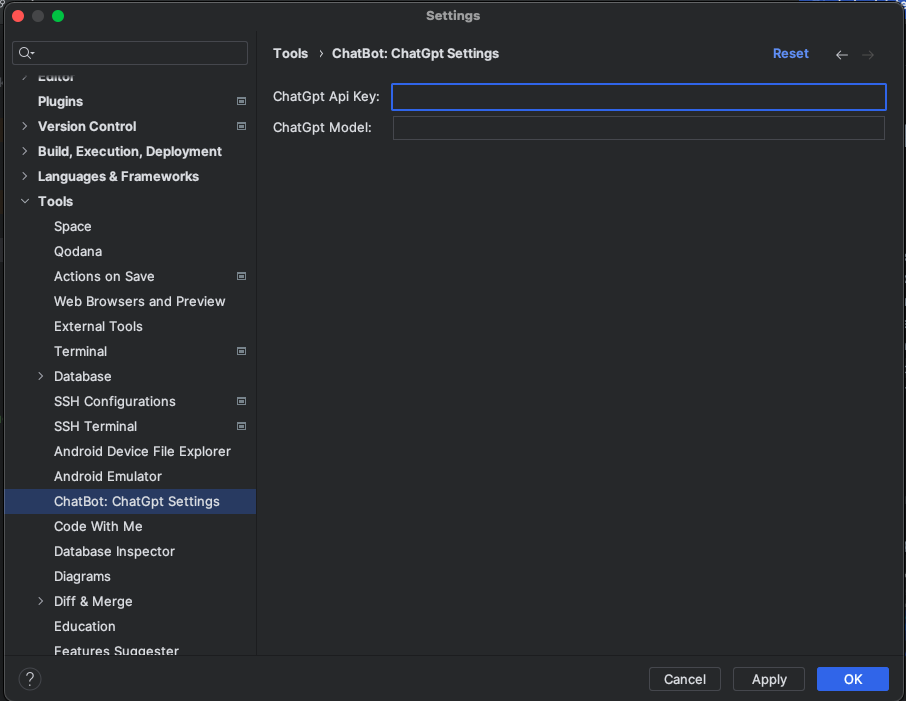Expand the Diff & Merge node

(41, 601)
